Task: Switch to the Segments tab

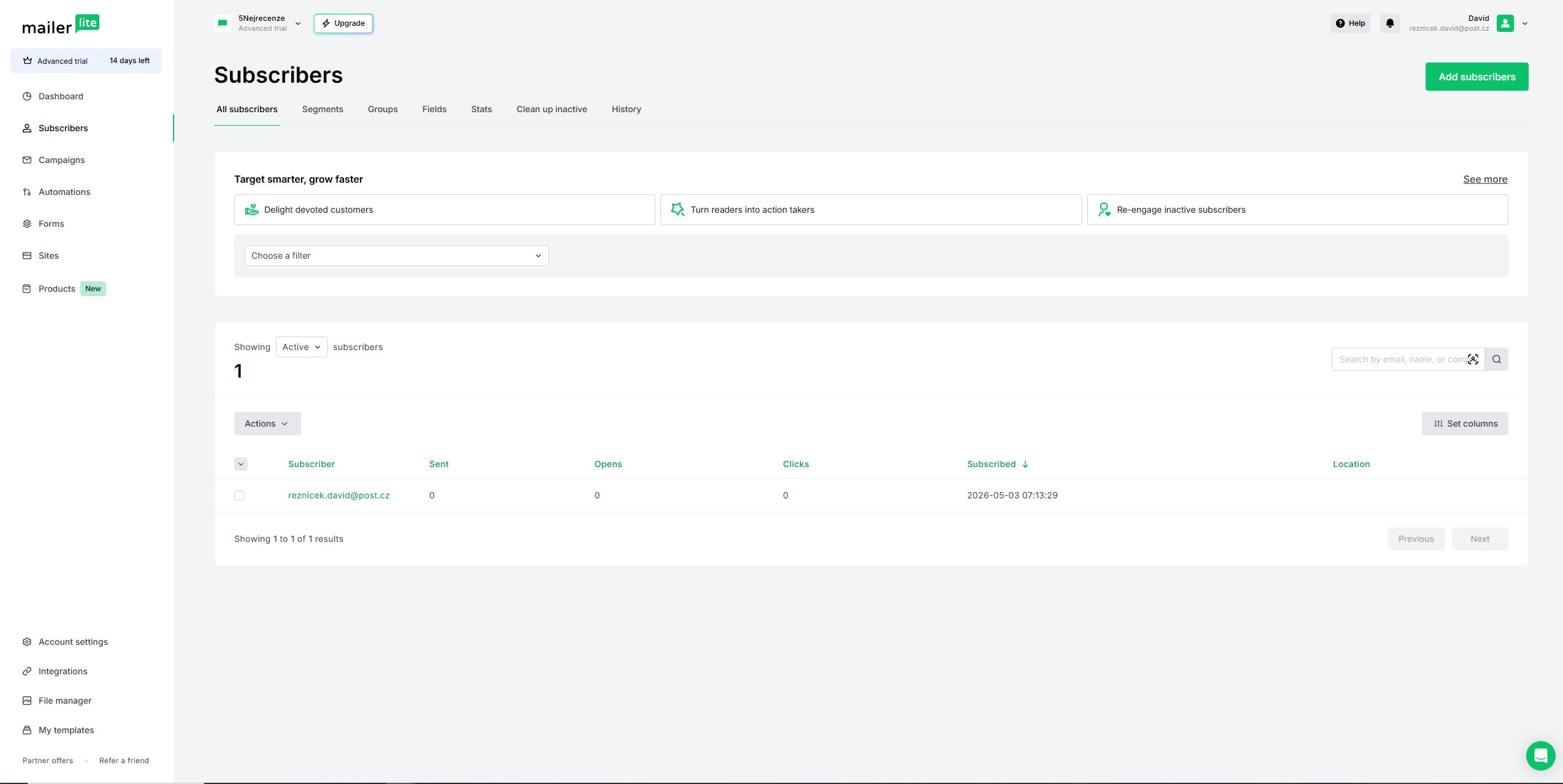Action: tap(323, 109)
